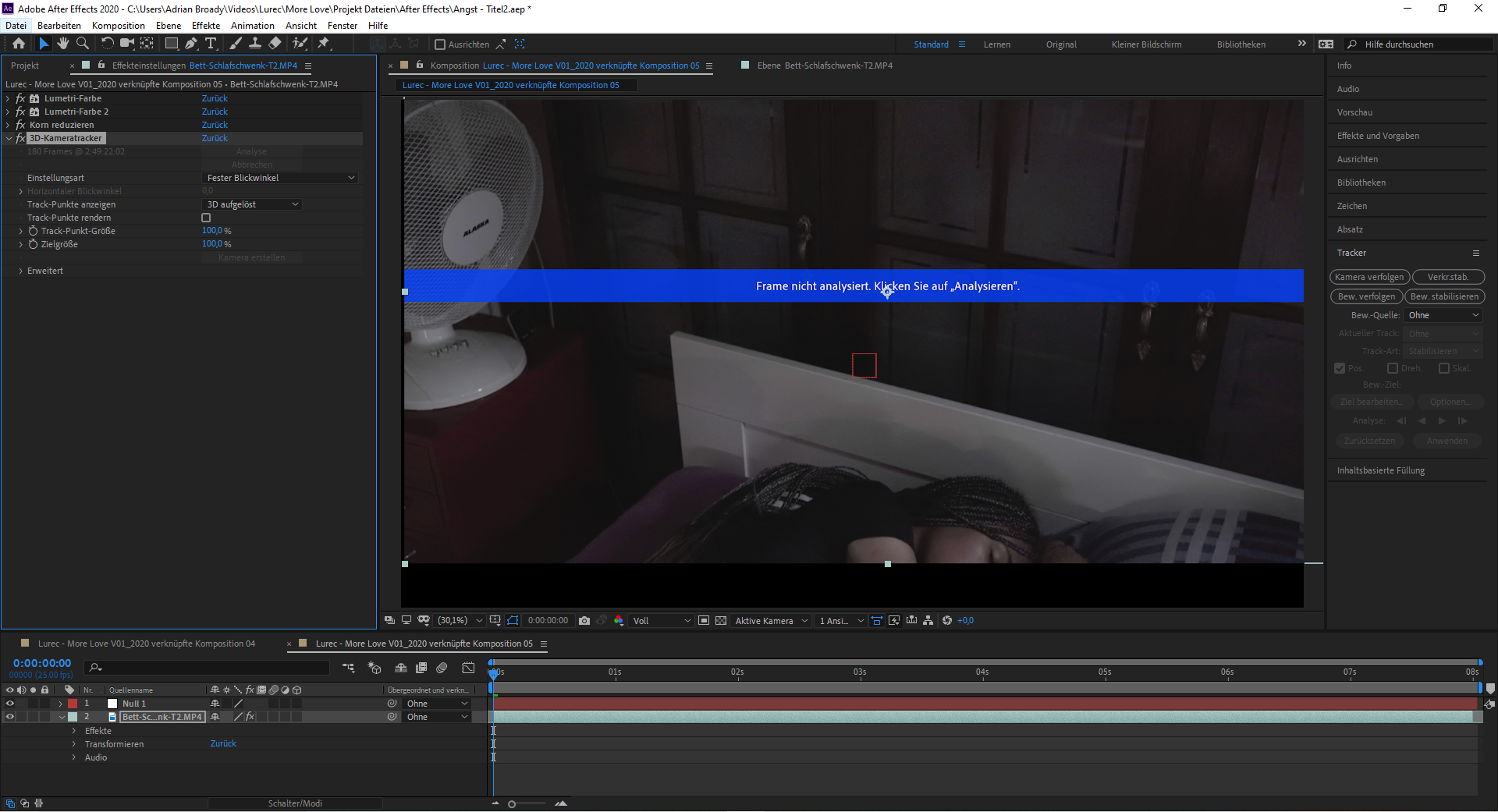Open the Bew.-Quelle dropdown in the Tracker
The image size is (1498, 812).
(1443, 314)
